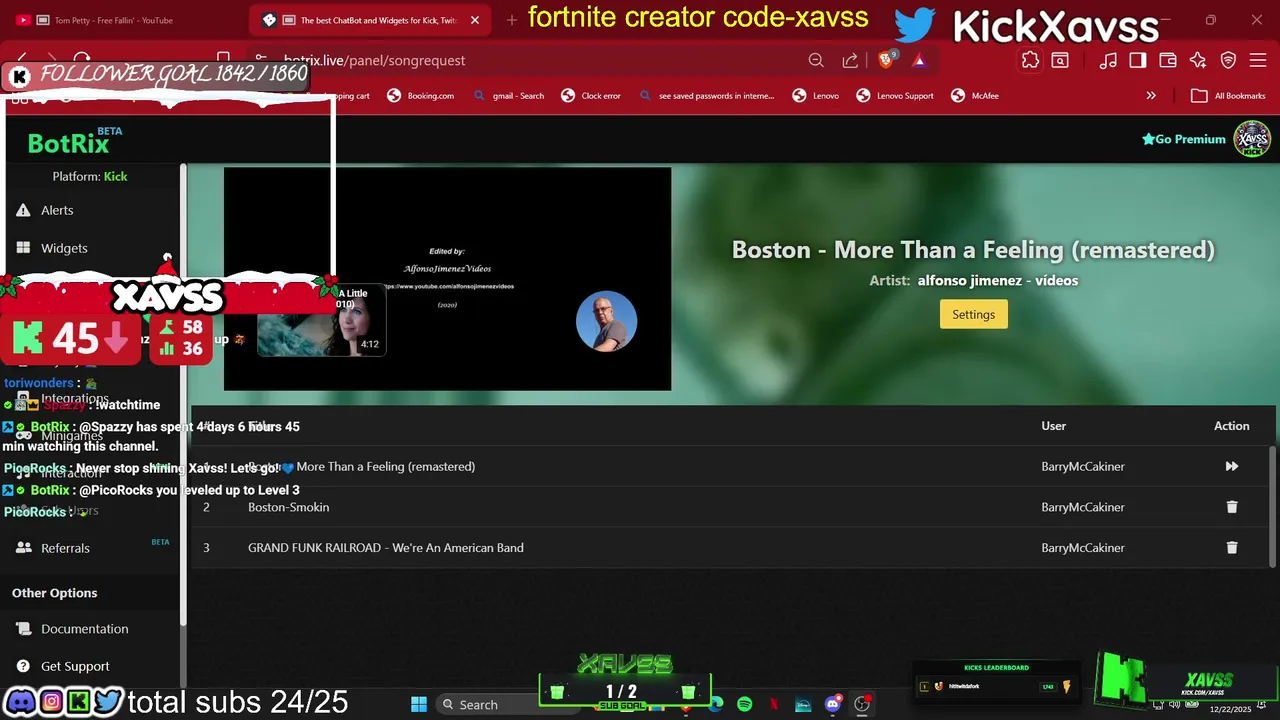This screenshot has width=1280, height=720.
Task: Delete Boston-Smokin from the song queue
Action: 1231,507
